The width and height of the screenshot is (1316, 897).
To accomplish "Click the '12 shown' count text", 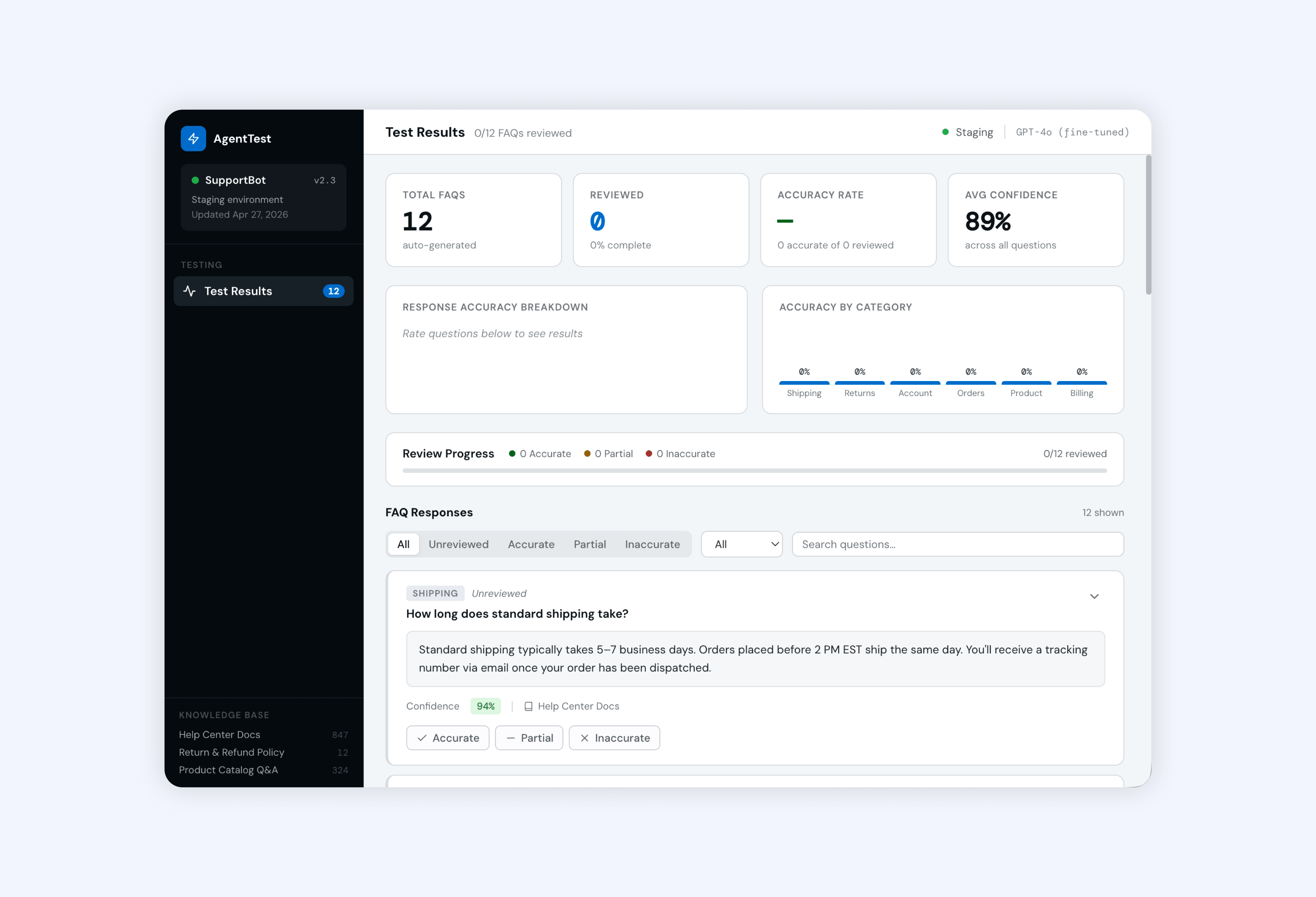I will (1102, 513).
